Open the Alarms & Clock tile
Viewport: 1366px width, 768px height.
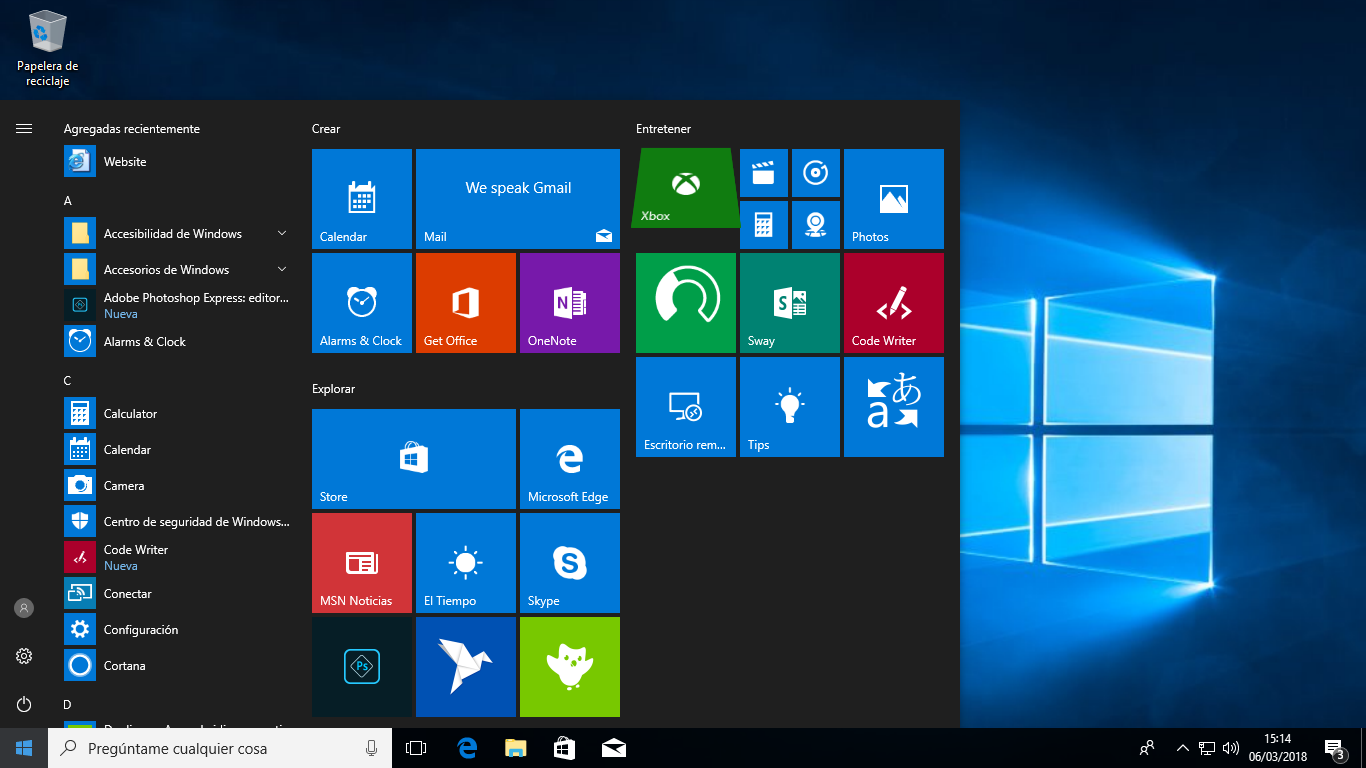point(362,303)
